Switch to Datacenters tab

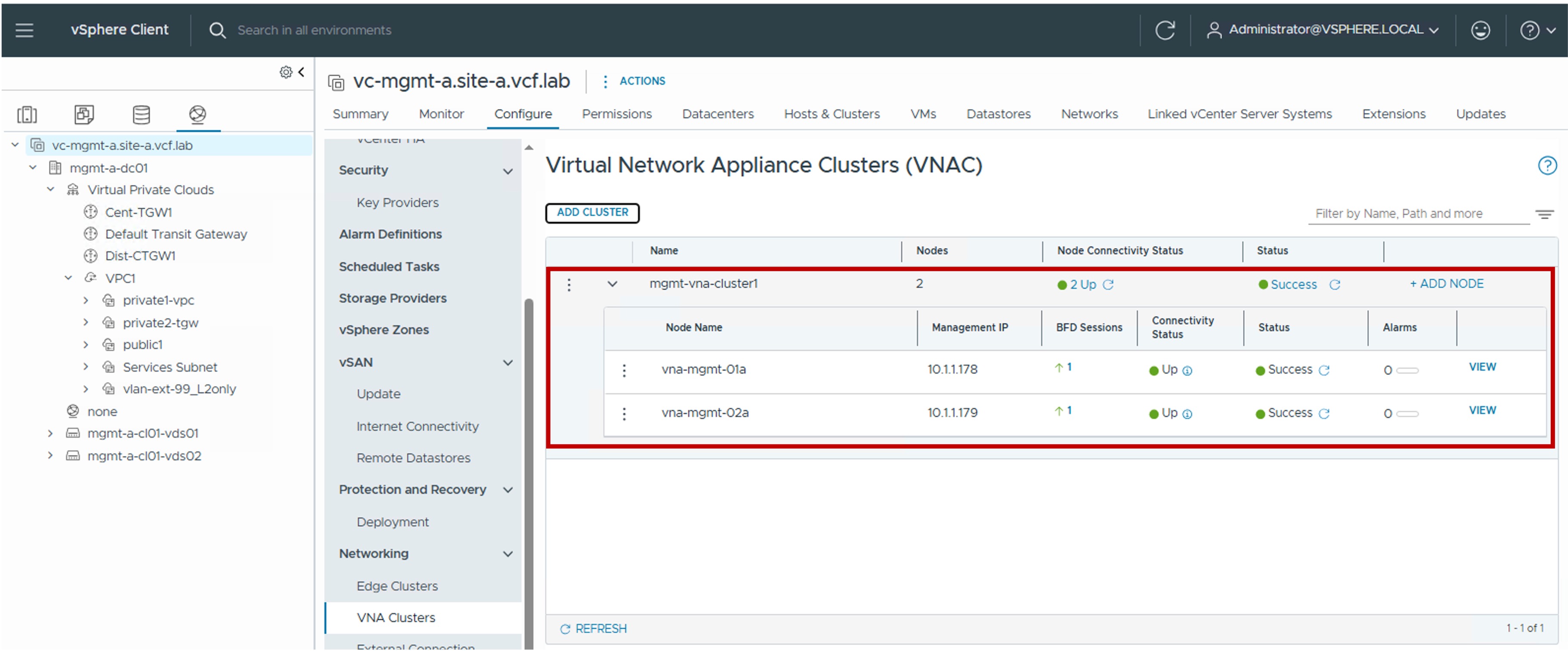click(x=718, y=114)
